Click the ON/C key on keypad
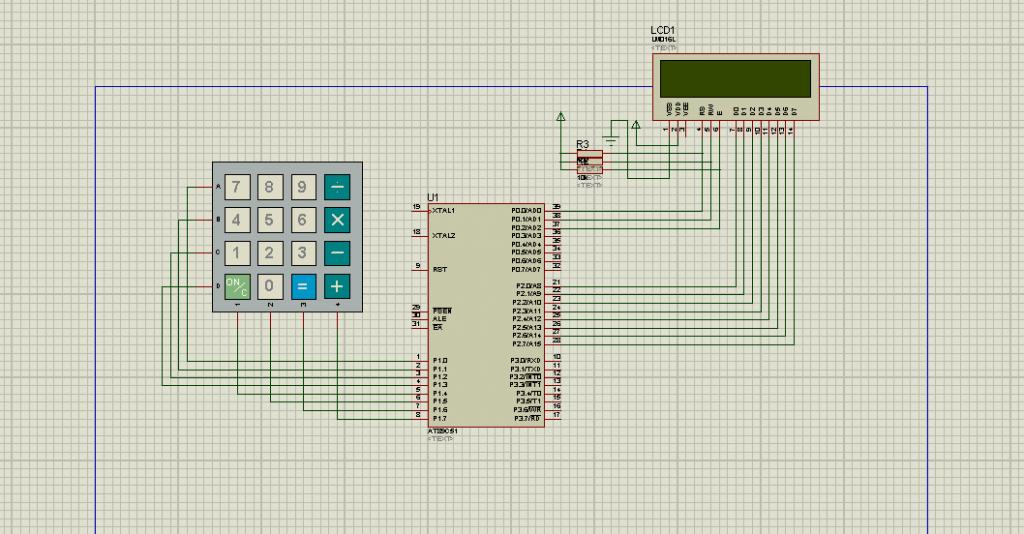 click(237, 287)
